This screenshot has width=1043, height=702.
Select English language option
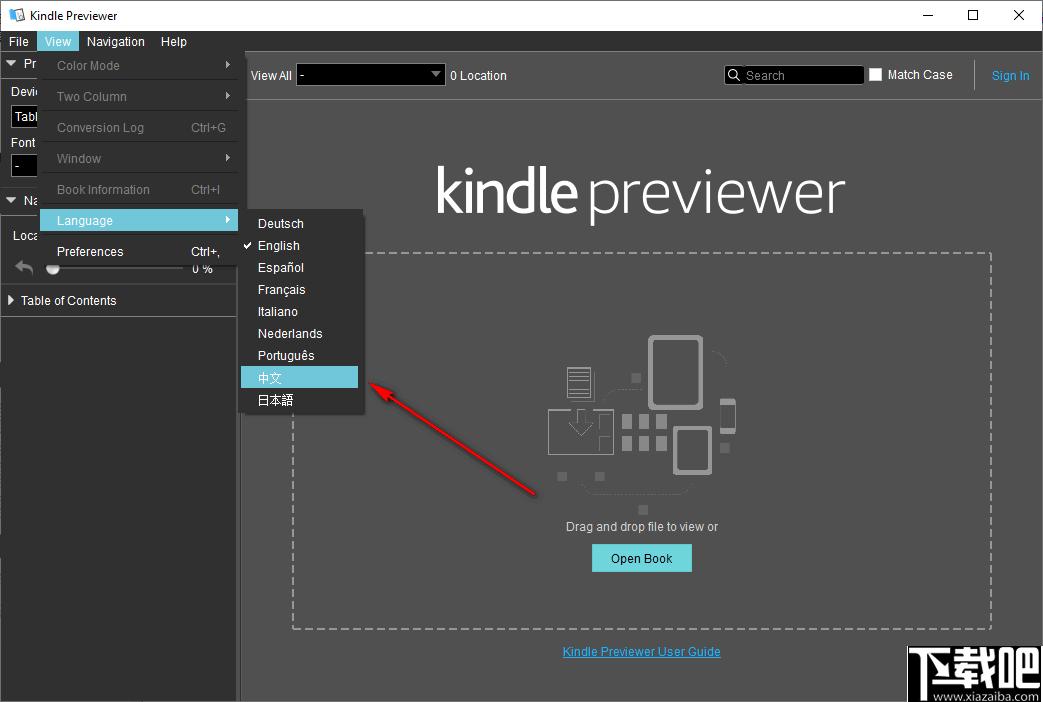299,246
